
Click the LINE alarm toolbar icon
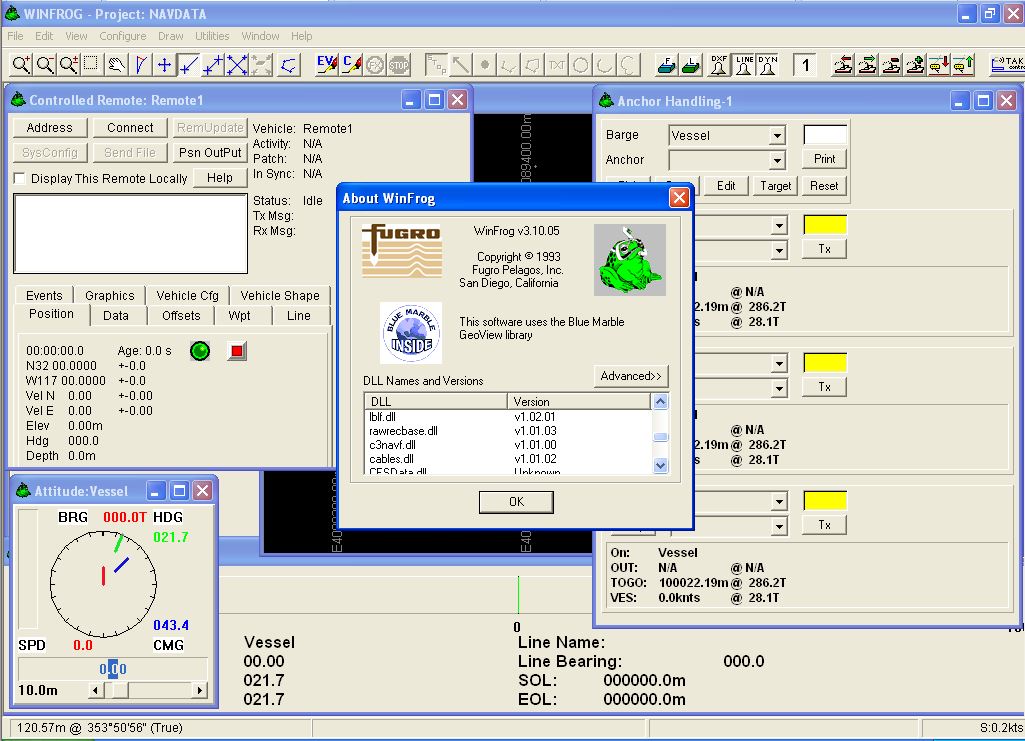[744, 64]
